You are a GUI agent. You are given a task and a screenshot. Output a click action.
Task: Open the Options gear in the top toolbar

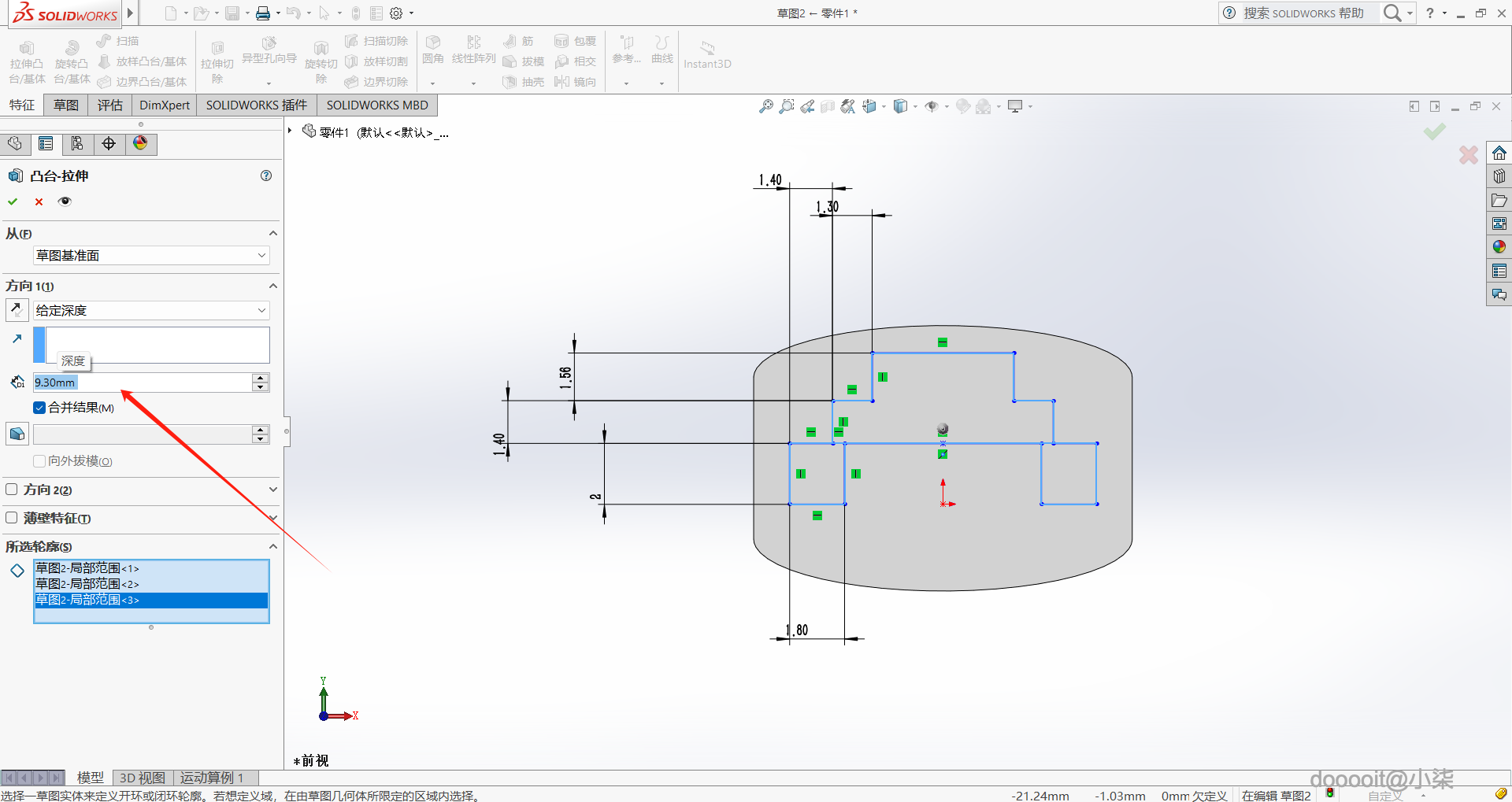[x=396, y=13]
